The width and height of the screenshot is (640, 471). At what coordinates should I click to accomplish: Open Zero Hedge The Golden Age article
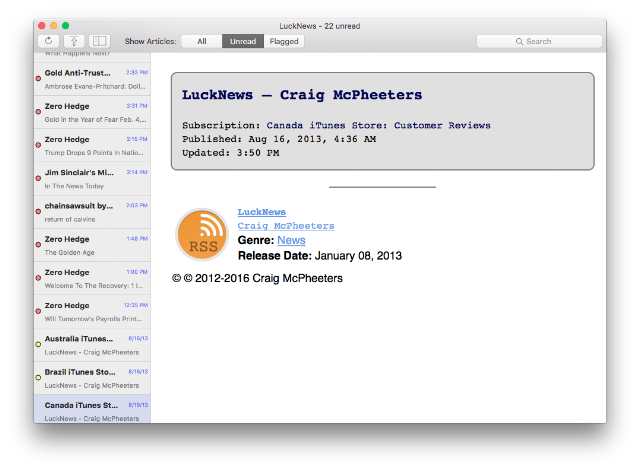coord(92,245)
